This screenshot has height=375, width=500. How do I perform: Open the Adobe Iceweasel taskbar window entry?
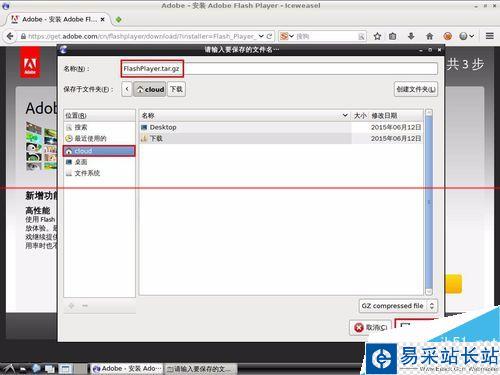(127, 369)
